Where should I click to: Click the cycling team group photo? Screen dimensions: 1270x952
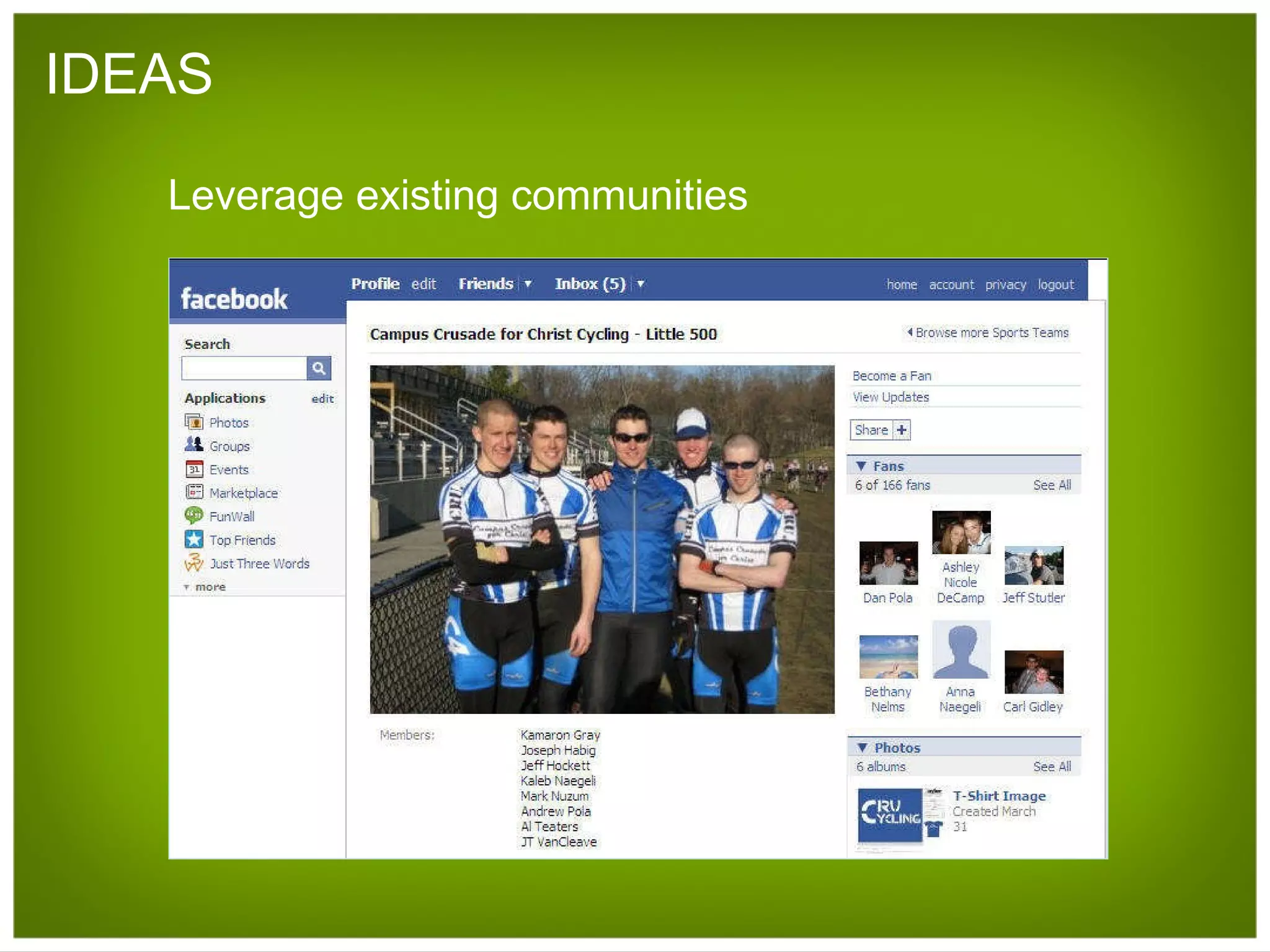click(x=602, y=539)
